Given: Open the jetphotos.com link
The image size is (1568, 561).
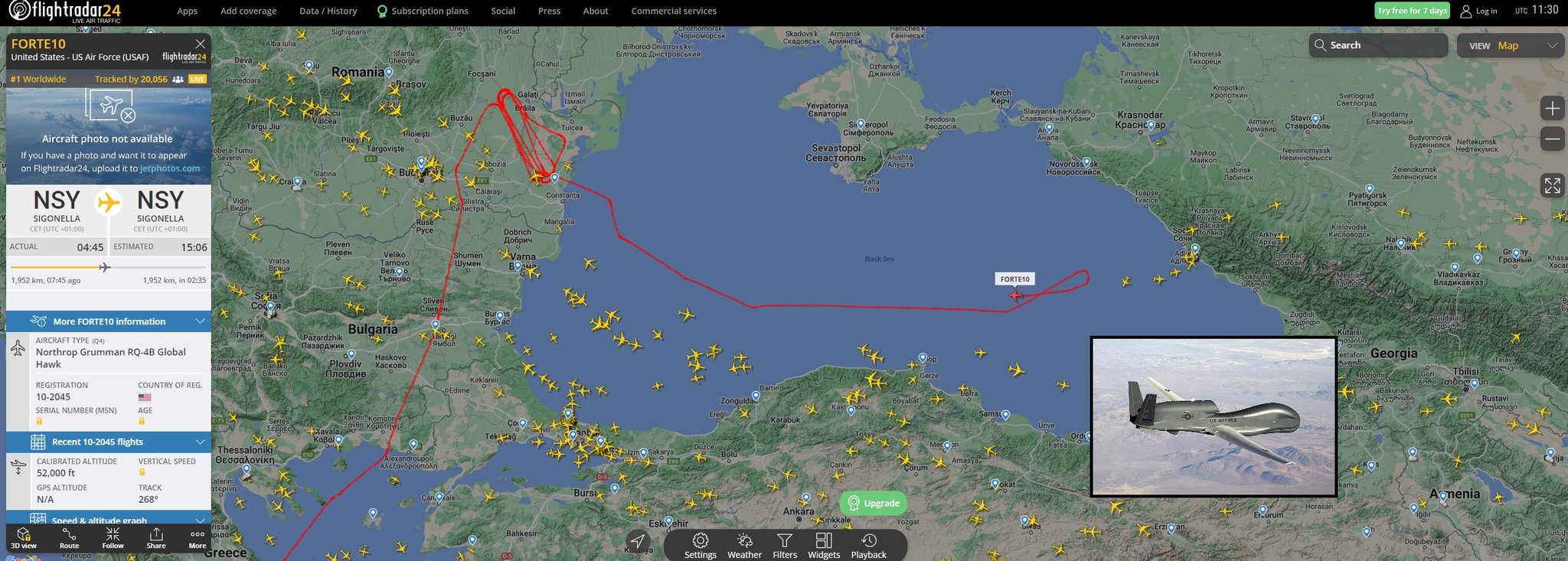Looking at the screenshot, I should click(170, 168).
